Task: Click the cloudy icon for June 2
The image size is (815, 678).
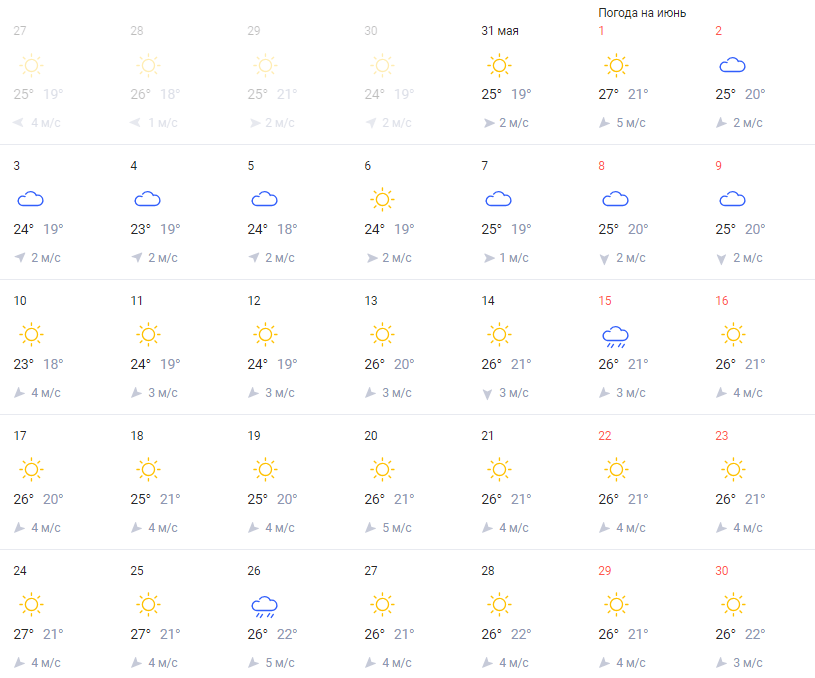Action: tap(732, 66)
